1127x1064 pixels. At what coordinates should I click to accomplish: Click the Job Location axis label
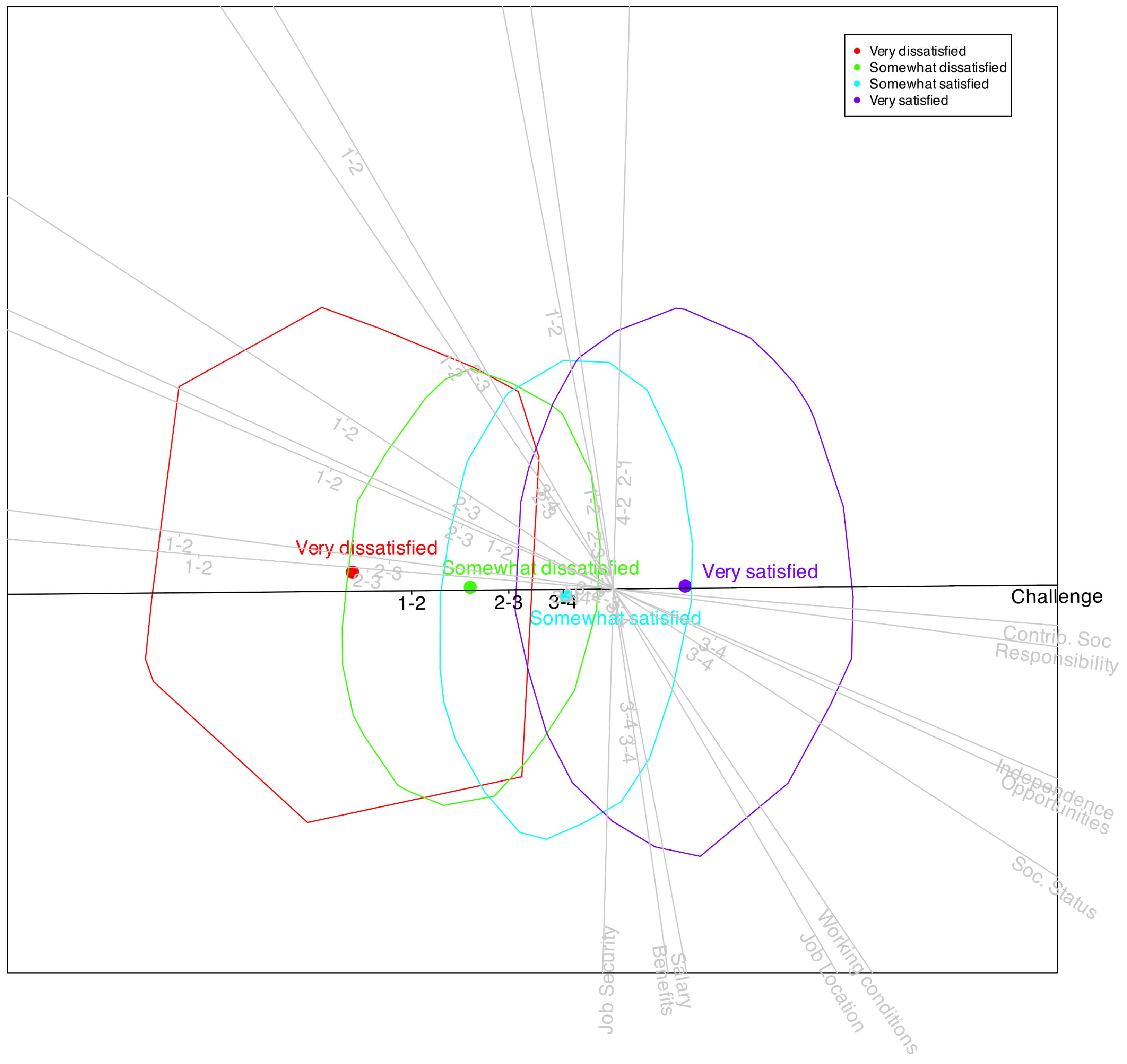[x=832, y=983]
